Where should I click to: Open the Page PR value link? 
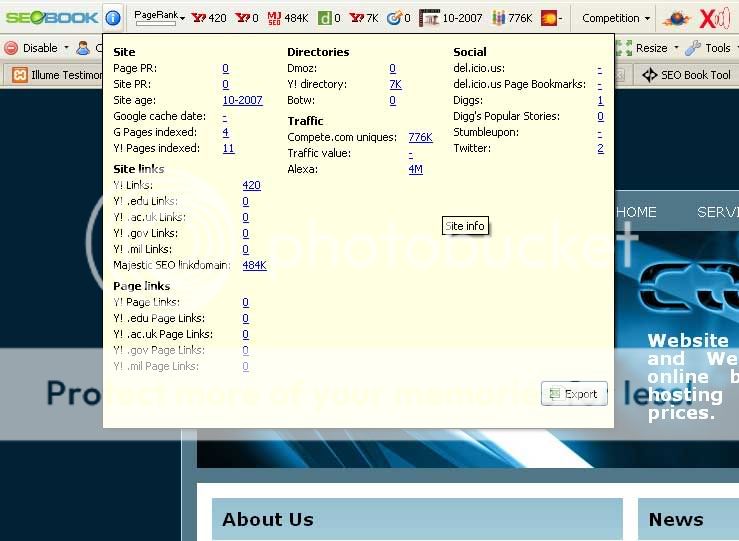pos(225,68)
